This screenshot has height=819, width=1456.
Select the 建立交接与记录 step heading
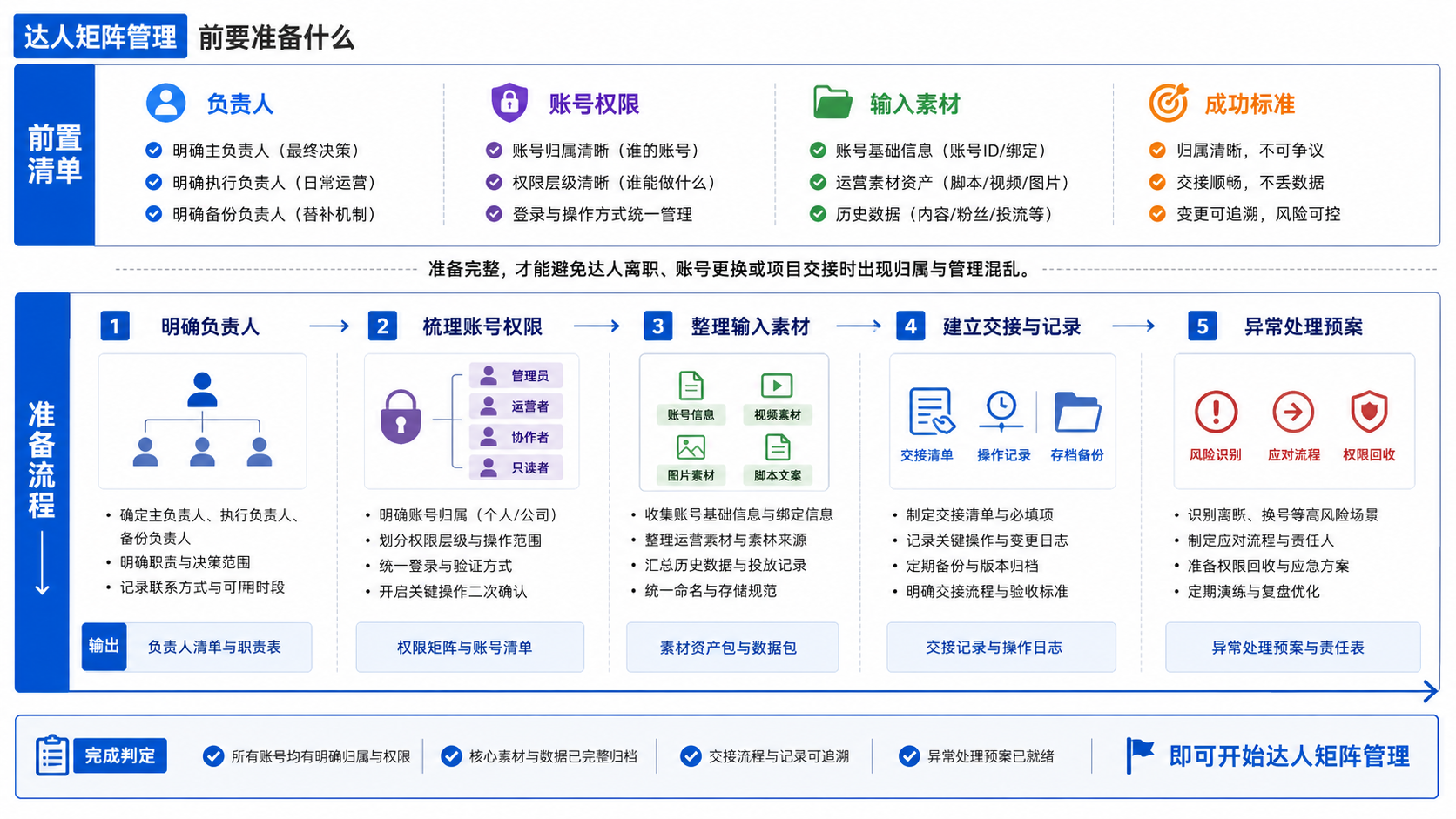[1012, 326]
